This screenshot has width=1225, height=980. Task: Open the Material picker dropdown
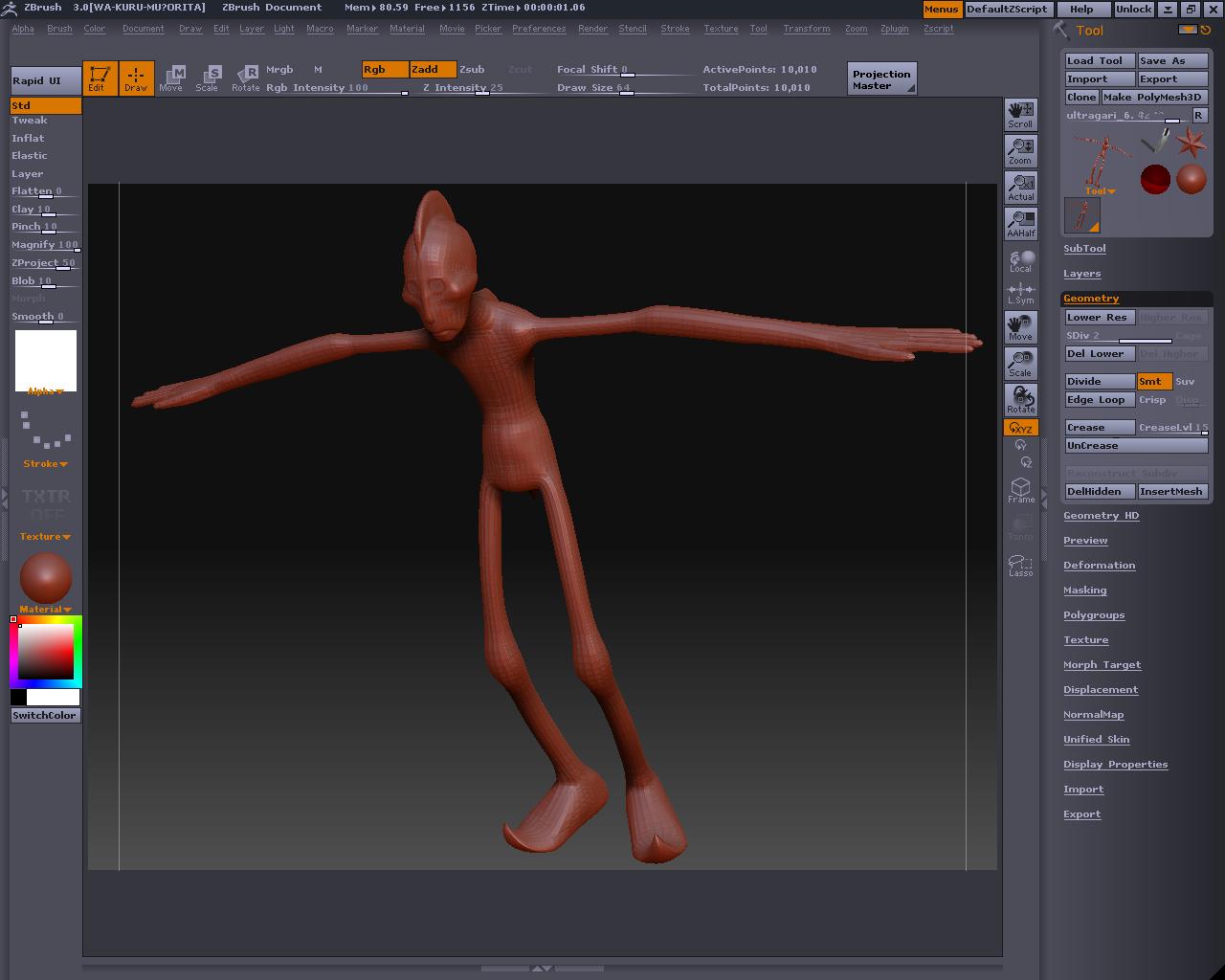(45, 609)
